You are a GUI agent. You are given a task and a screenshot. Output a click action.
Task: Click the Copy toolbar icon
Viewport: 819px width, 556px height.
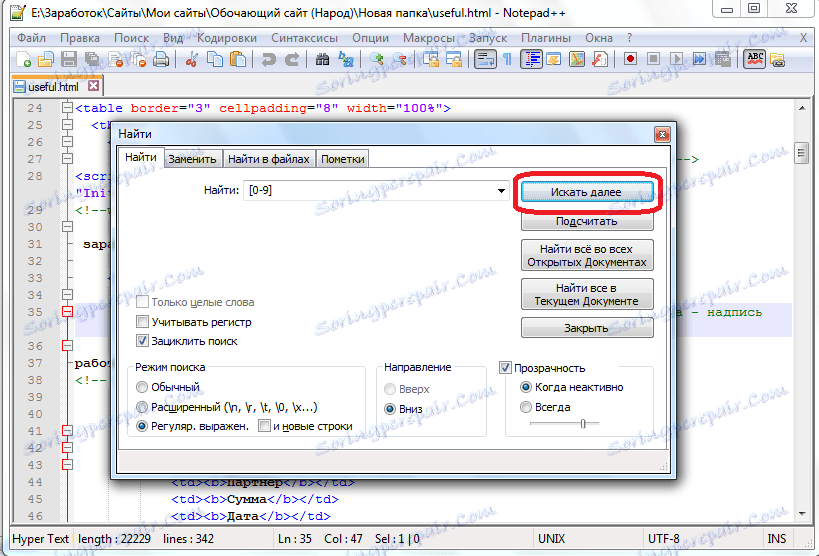215,60
